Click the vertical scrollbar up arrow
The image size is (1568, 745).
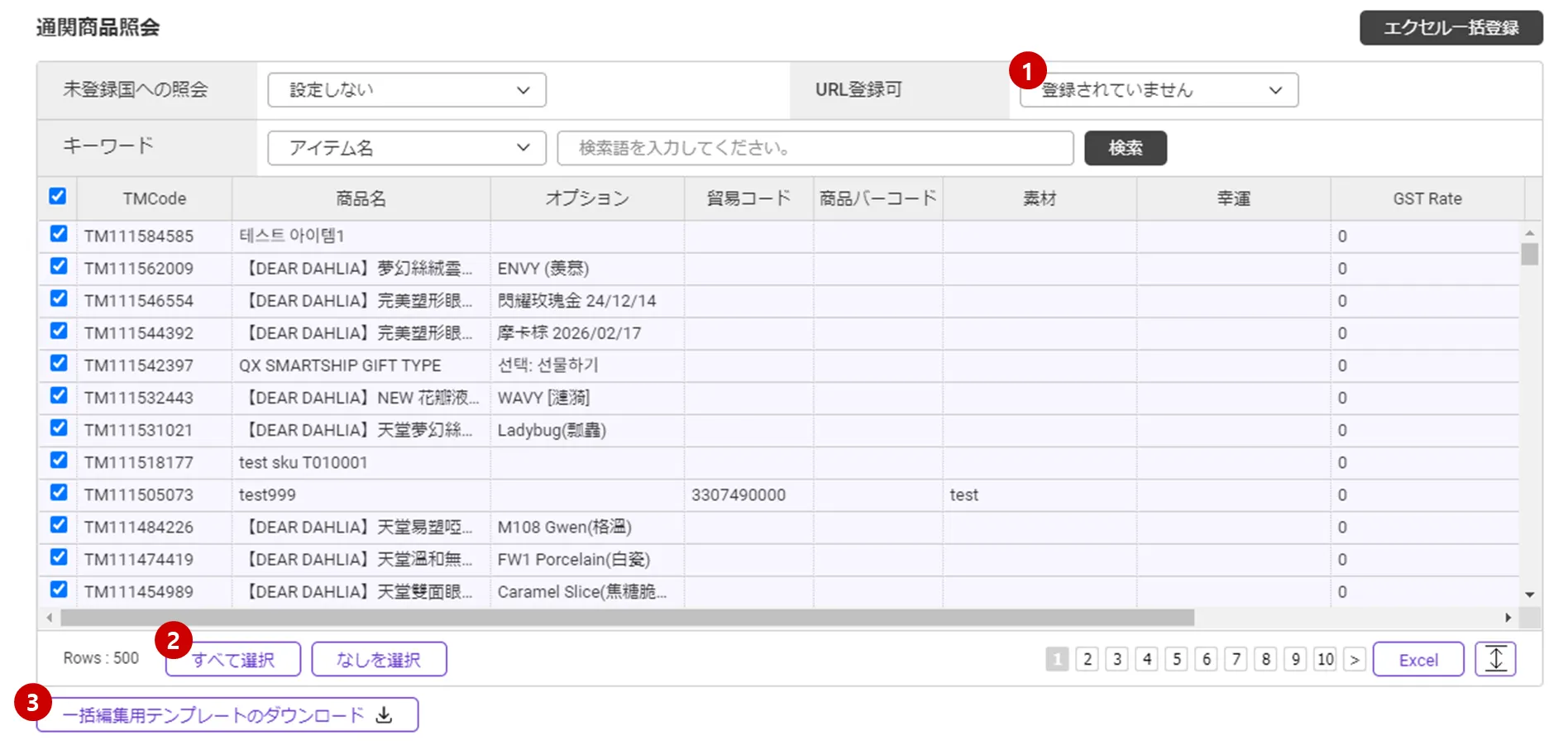click(1530, 233)
